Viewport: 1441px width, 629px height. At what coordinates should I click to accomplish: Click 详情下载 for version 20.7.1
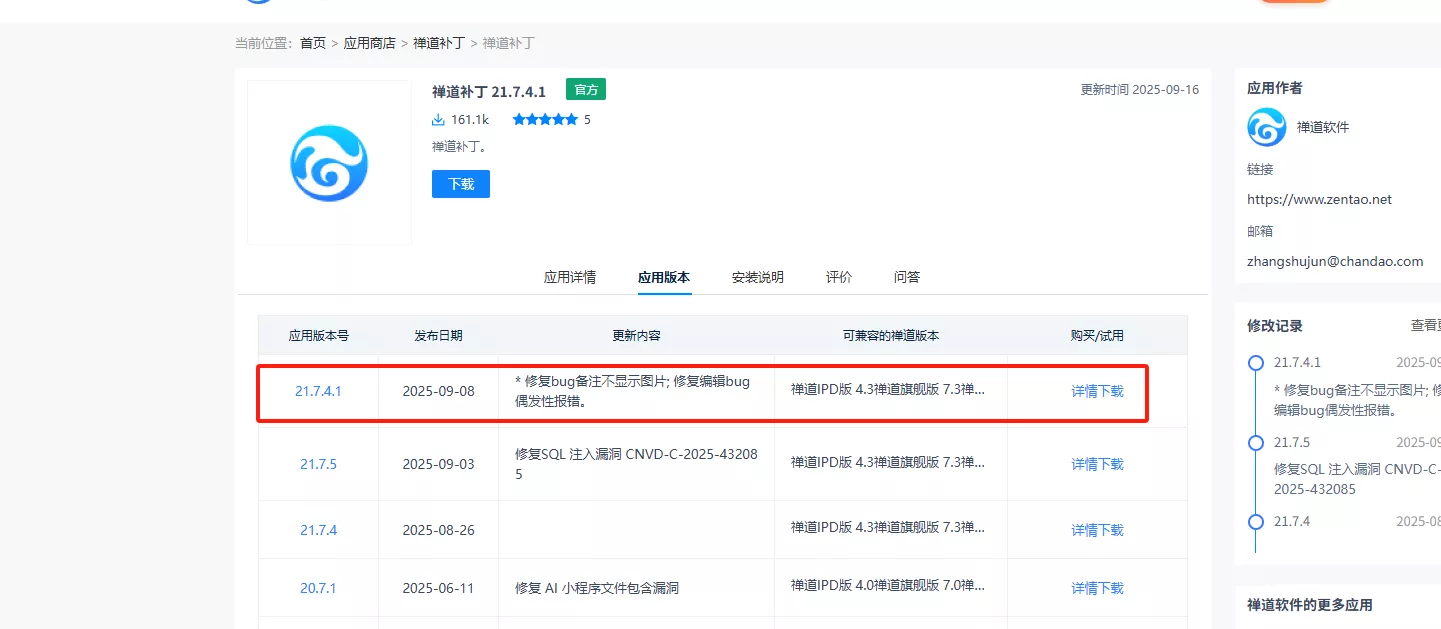click(x=1097, y=588)
